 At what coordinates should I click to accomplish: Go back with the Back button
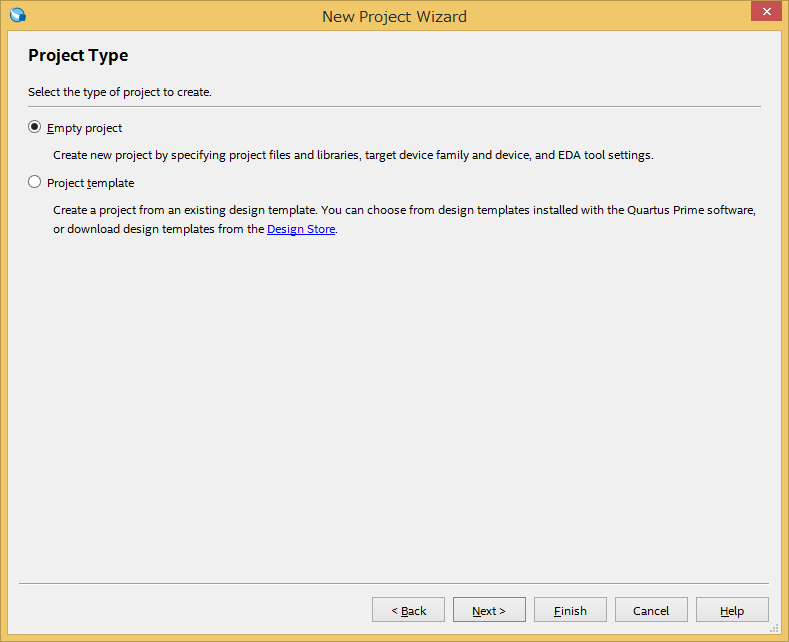408,610
